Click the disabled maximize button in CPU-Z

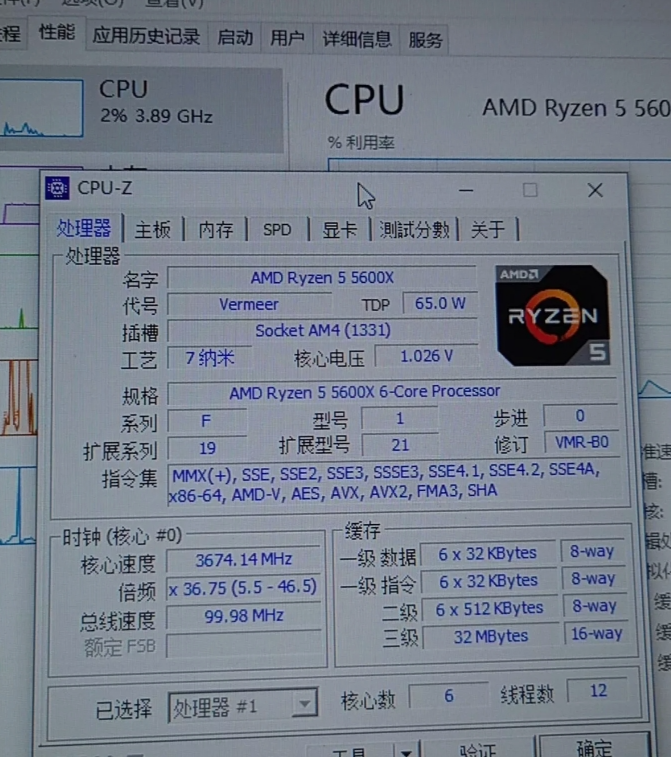coord(530,190)
